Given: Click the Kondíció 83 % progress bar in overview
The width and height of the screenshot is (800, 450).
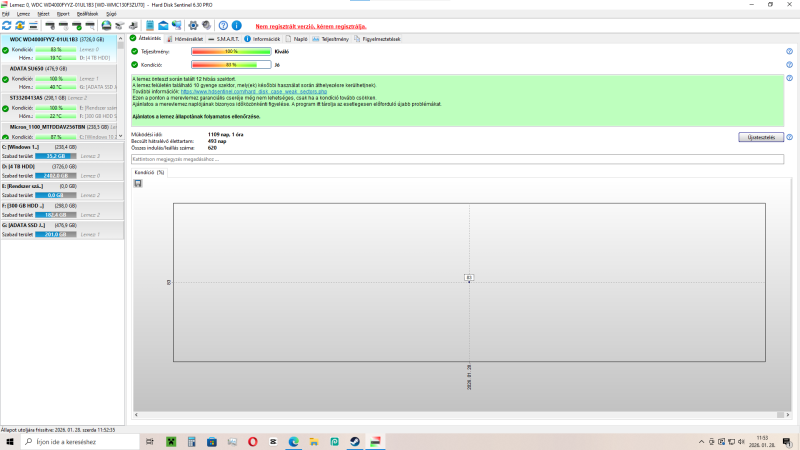Looking at the screenshot, I should pyautogui.click(x=231, y=65).
